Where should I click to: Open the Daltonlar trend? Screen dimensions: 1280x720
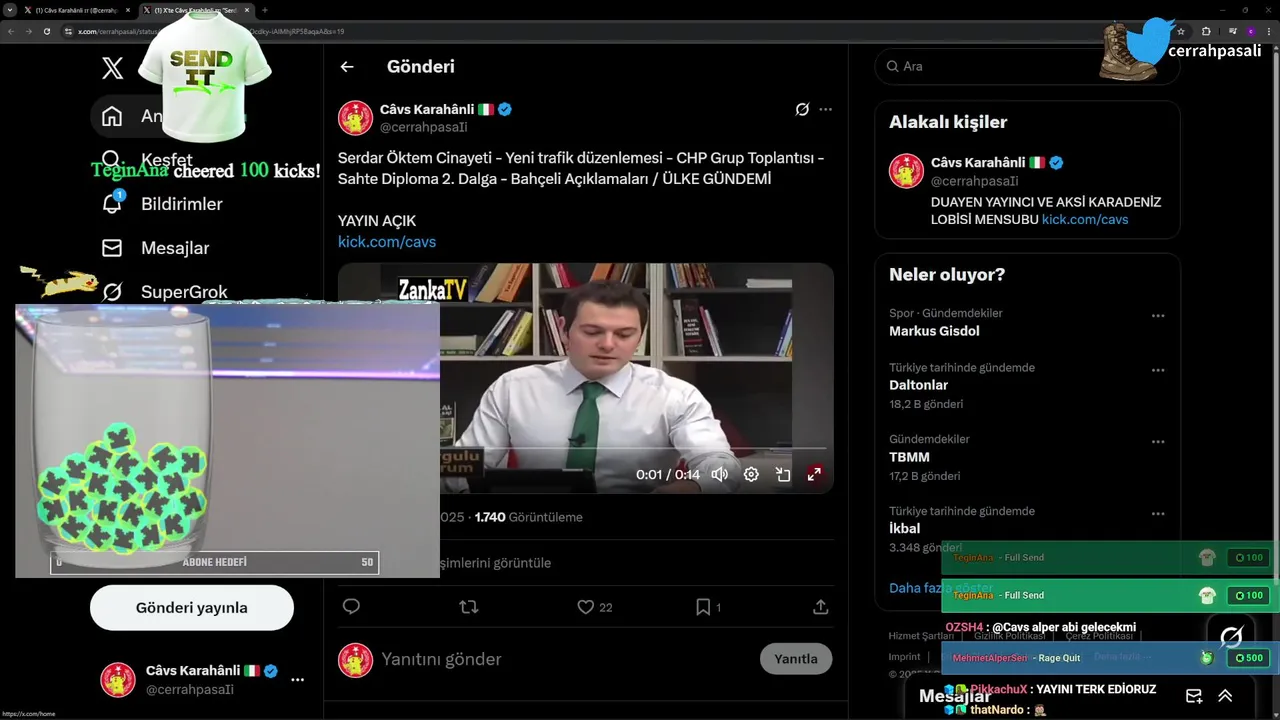point(918,385)
